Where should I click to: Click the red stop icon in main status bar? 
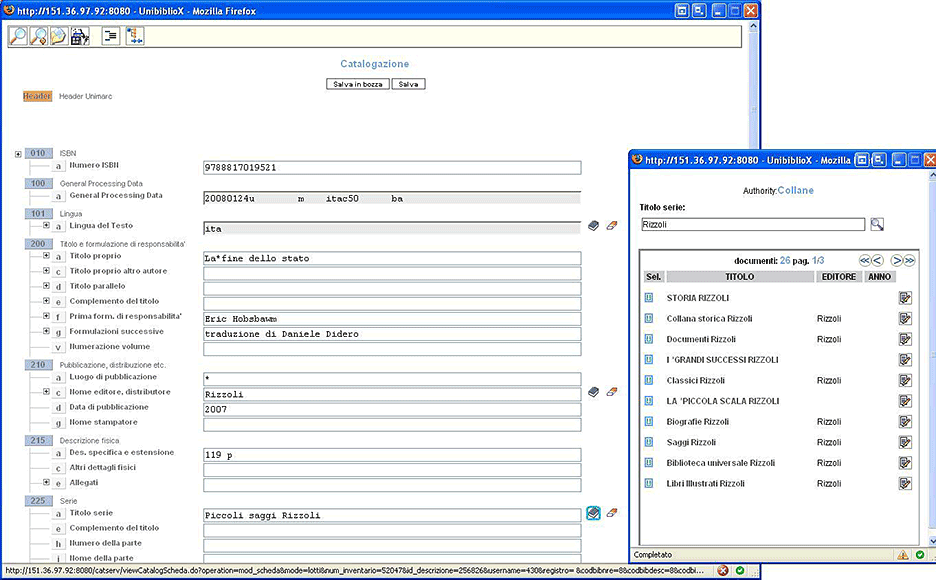pyautogui.click(x=723, y=570)
